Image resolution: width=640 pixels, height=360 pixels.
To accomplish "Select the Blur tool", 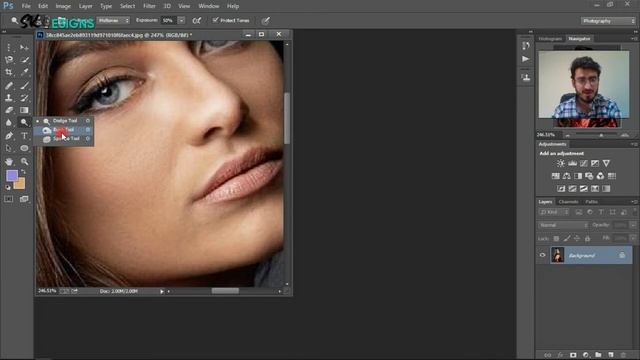I will point(9,122).
